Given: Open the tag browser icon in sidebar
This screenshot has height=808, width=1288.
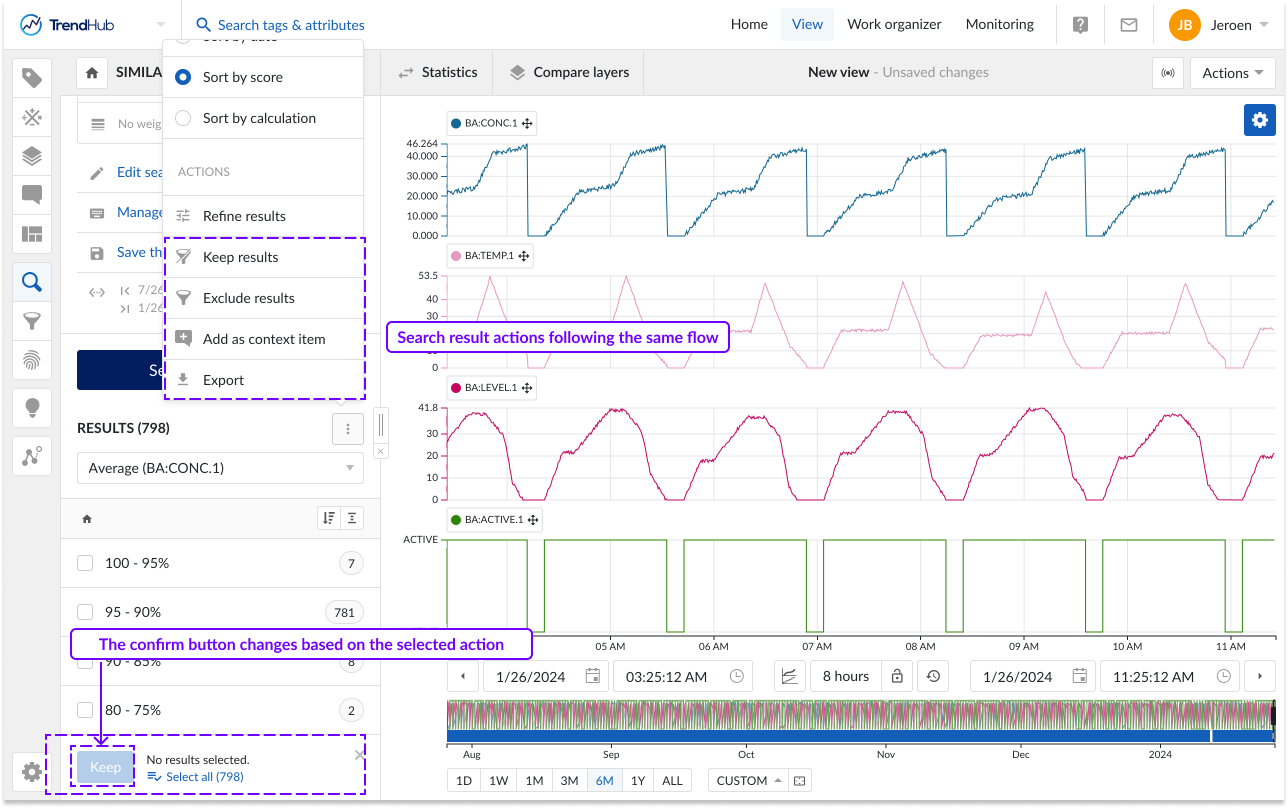Looking at the screenshot, I should point(32,78).
